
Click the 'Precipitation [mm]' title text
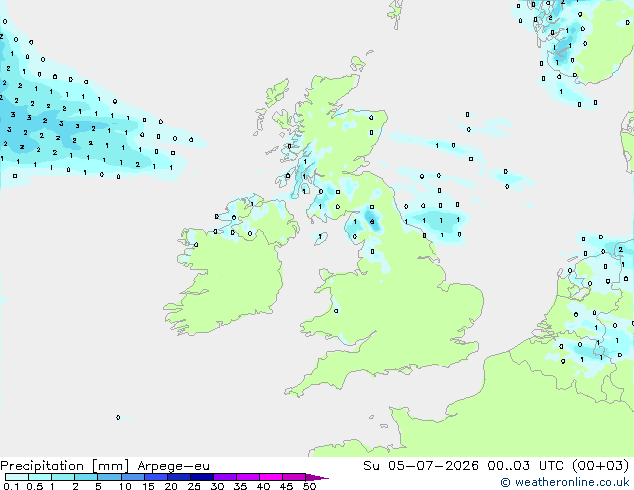[x=65, y=466]
